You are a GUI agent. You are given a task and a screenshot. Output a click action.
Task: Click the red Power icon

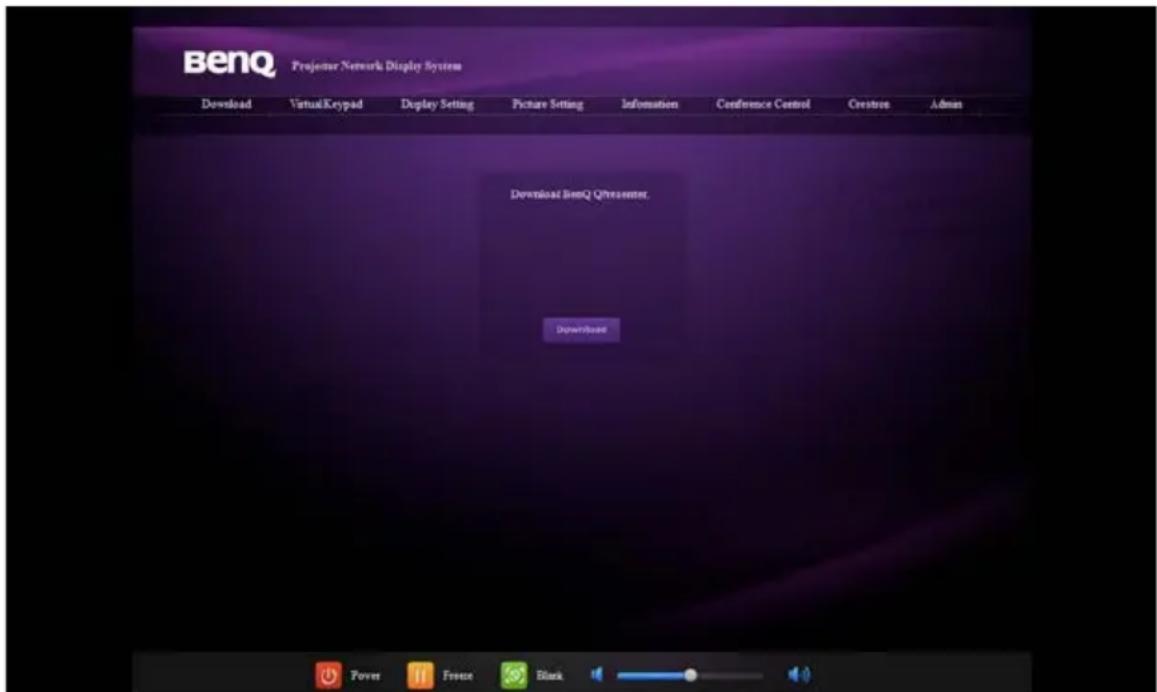[x=328, y=675]
